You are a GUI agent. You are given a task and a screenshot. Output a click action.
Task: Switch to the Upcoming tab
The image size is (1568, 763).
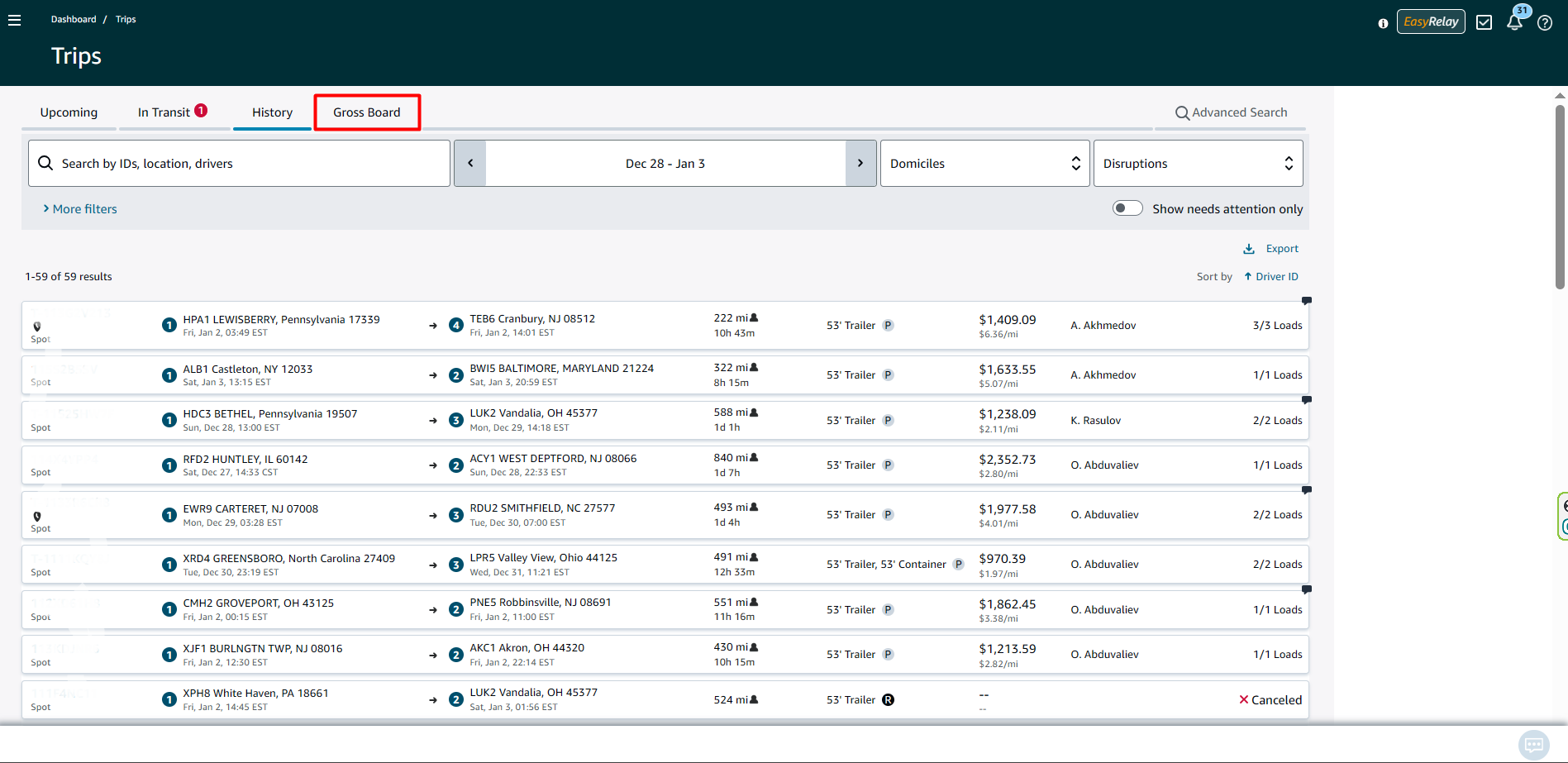coord(69,112)
